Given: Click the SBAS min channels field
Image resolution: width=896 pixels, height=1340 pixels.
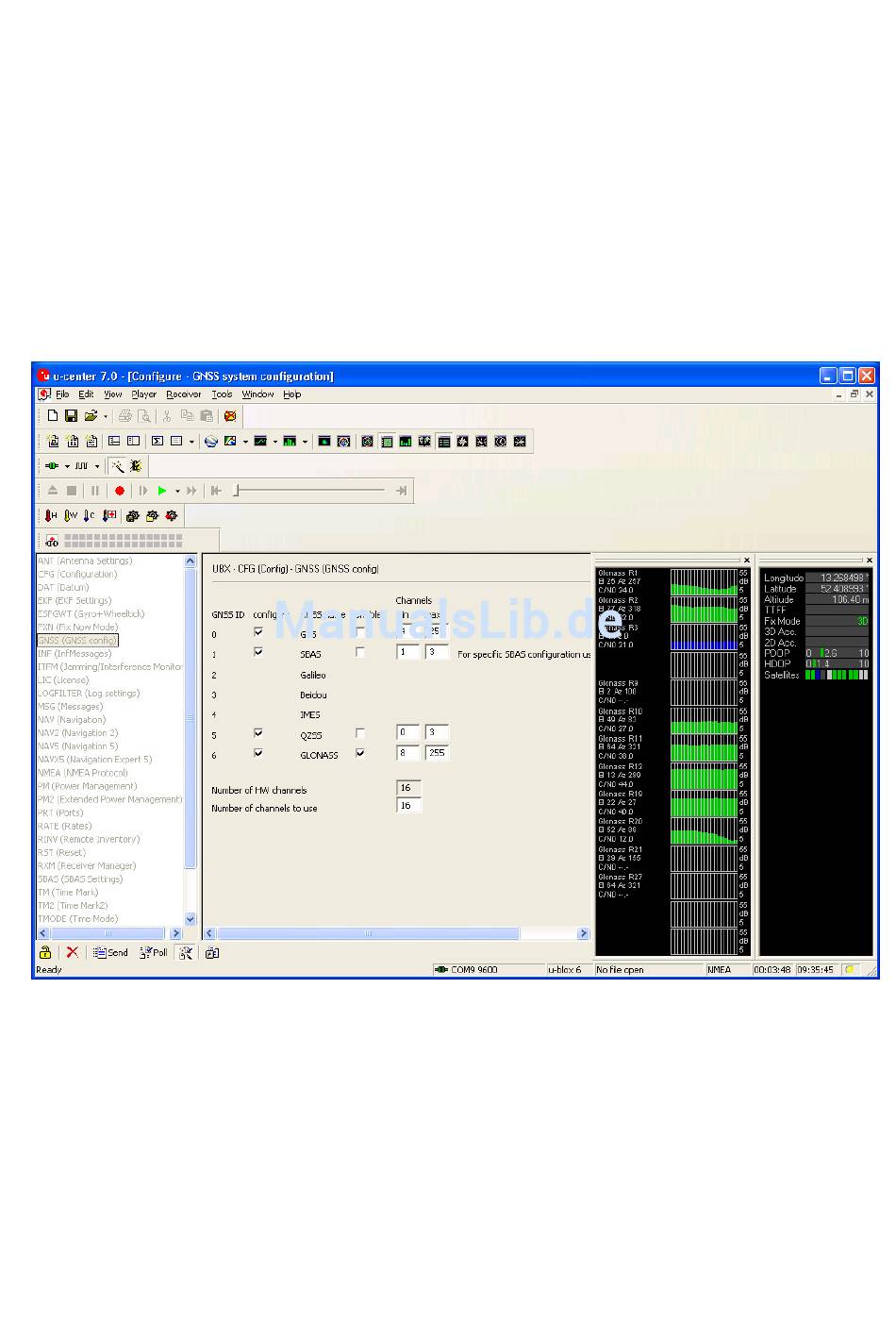Looking at the screenshot, I should (407, 652).
